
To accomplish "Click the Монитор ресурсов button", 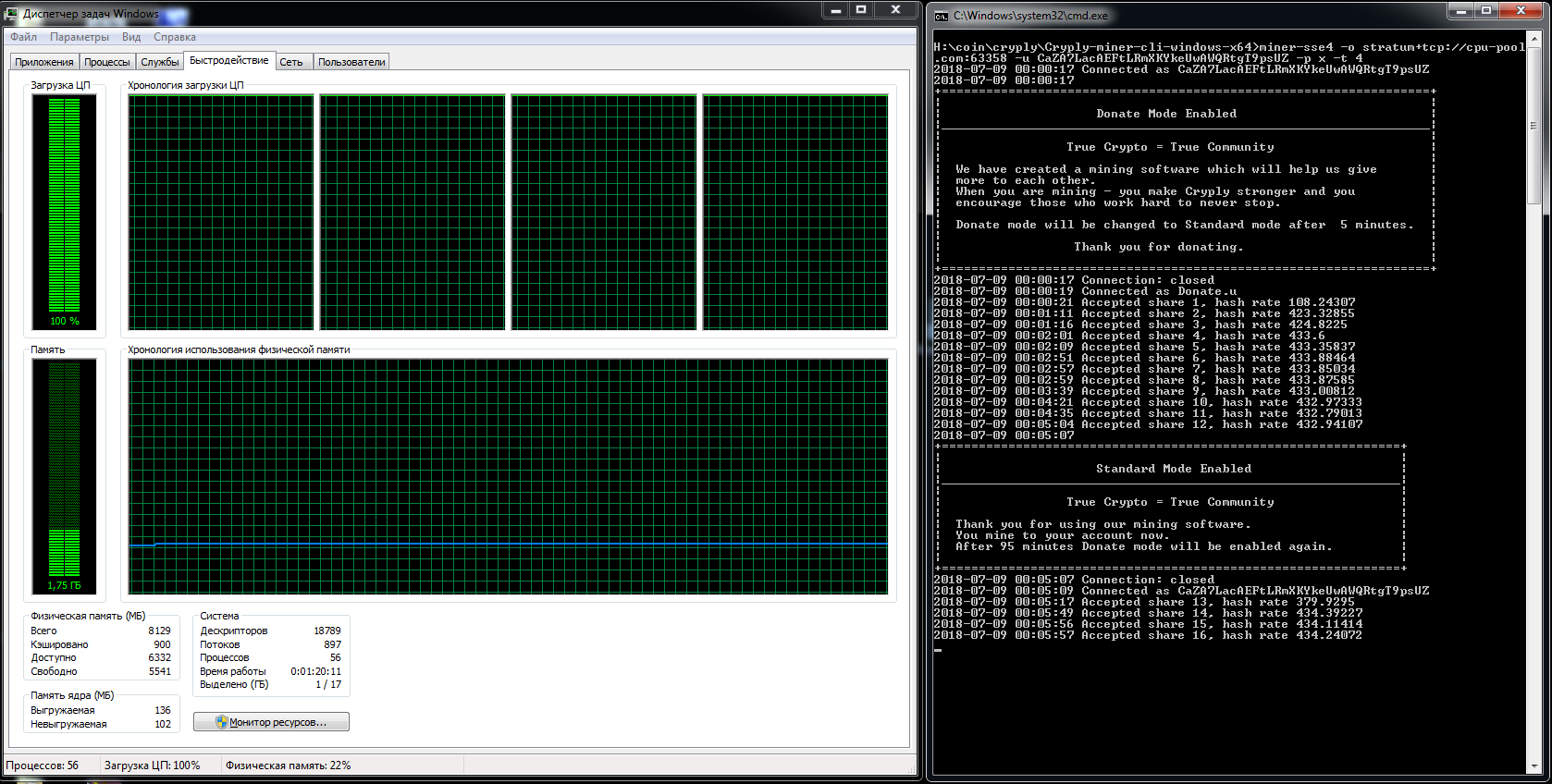I will (271, 722).
